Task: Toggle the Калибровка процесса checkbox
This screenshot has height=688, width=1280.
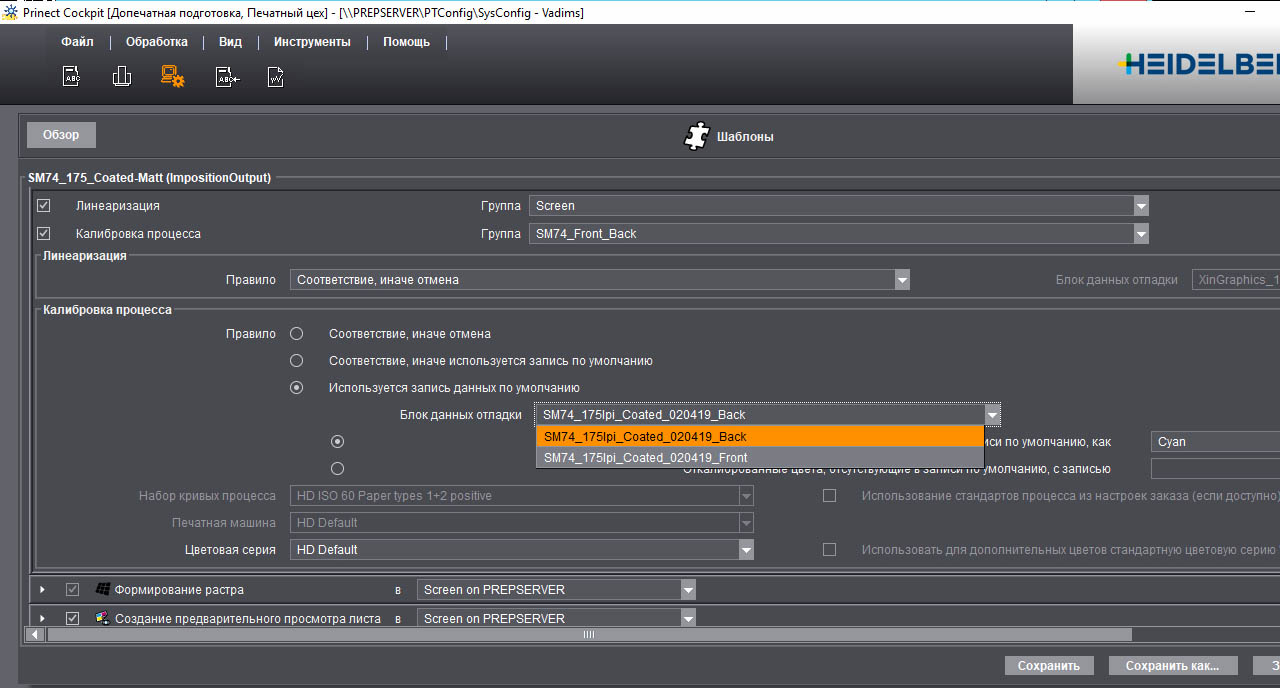Action: click(43, 233)
